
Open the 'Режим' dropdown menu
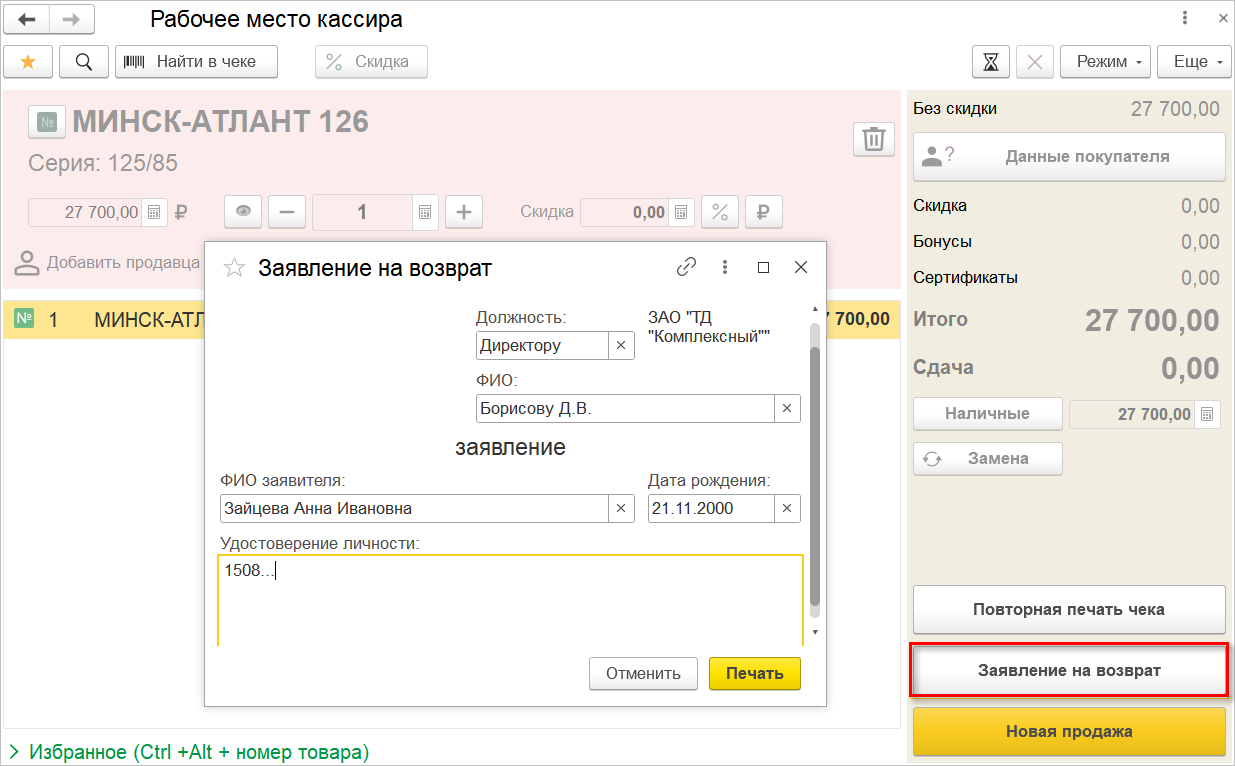point(1105,62)
